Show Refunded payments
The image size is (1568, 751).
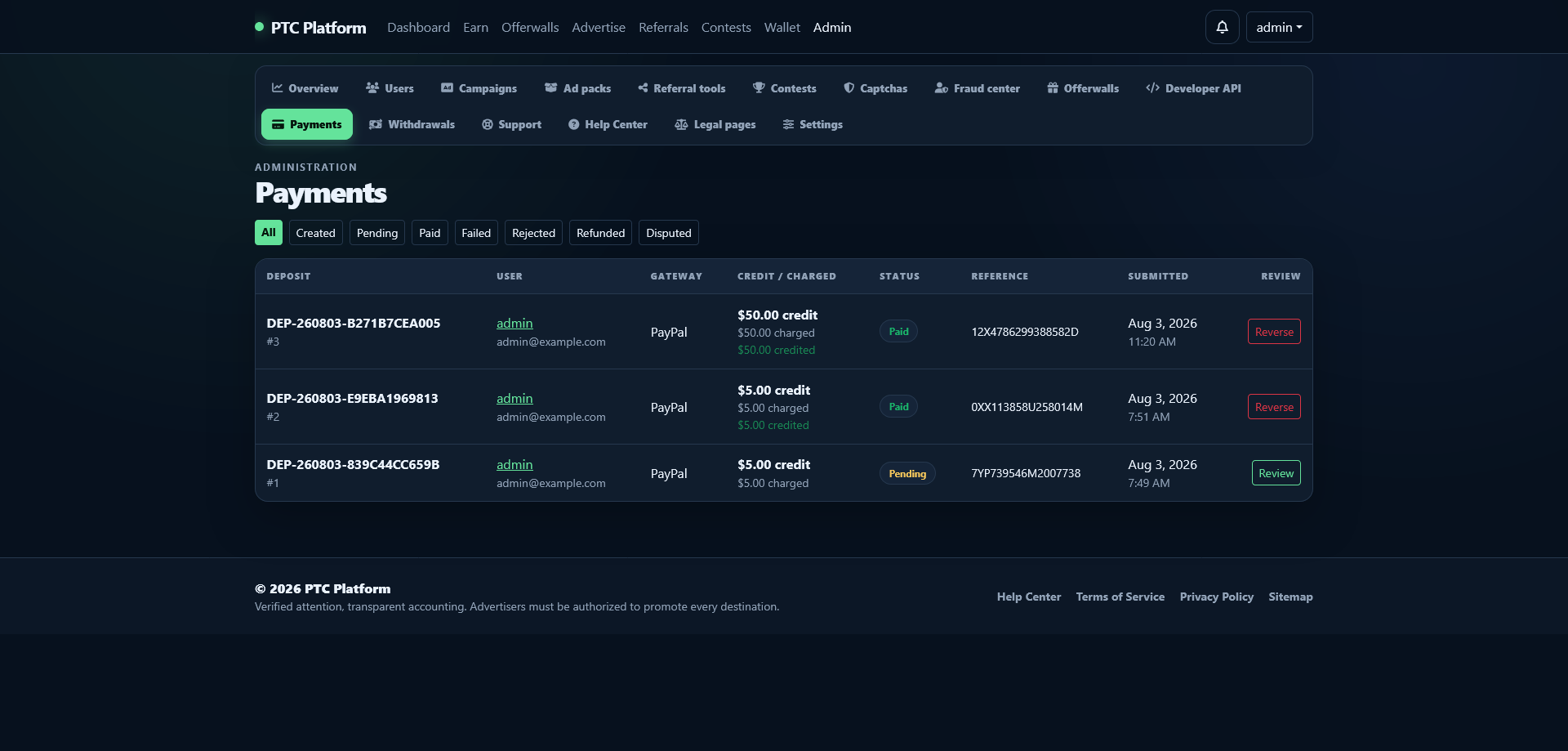tap(600, 232)
